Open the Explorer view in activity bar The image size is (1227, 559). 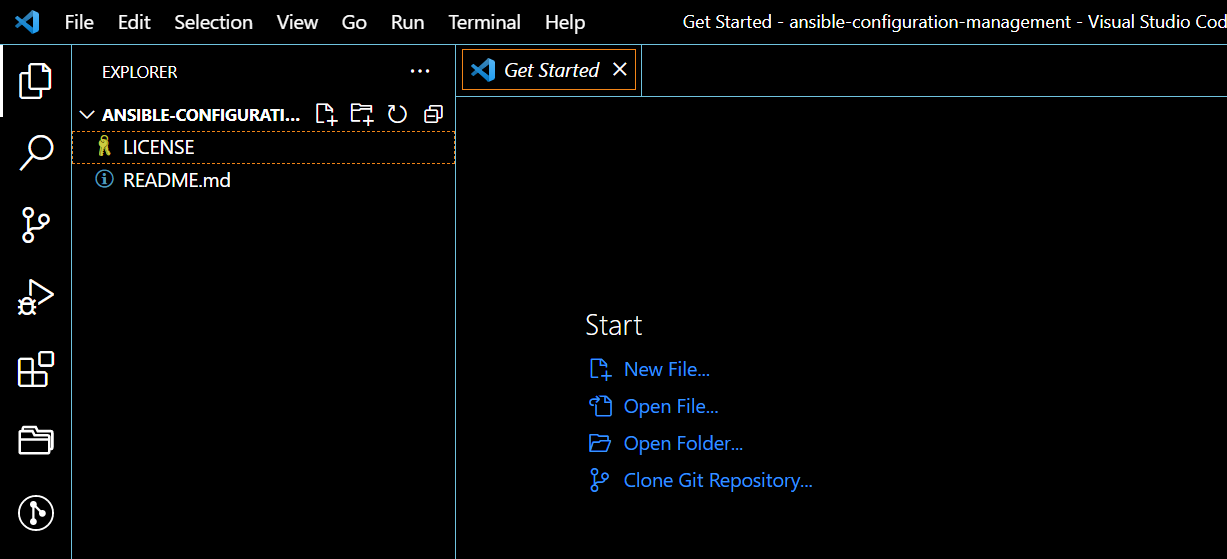tap(36, 81)
